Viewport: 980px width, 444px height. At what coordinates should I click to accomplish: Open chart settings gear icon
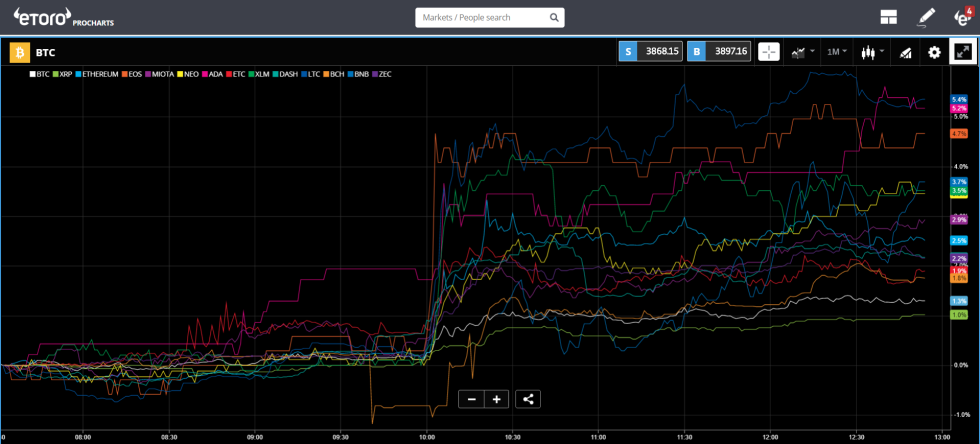(x=935, y=52)
